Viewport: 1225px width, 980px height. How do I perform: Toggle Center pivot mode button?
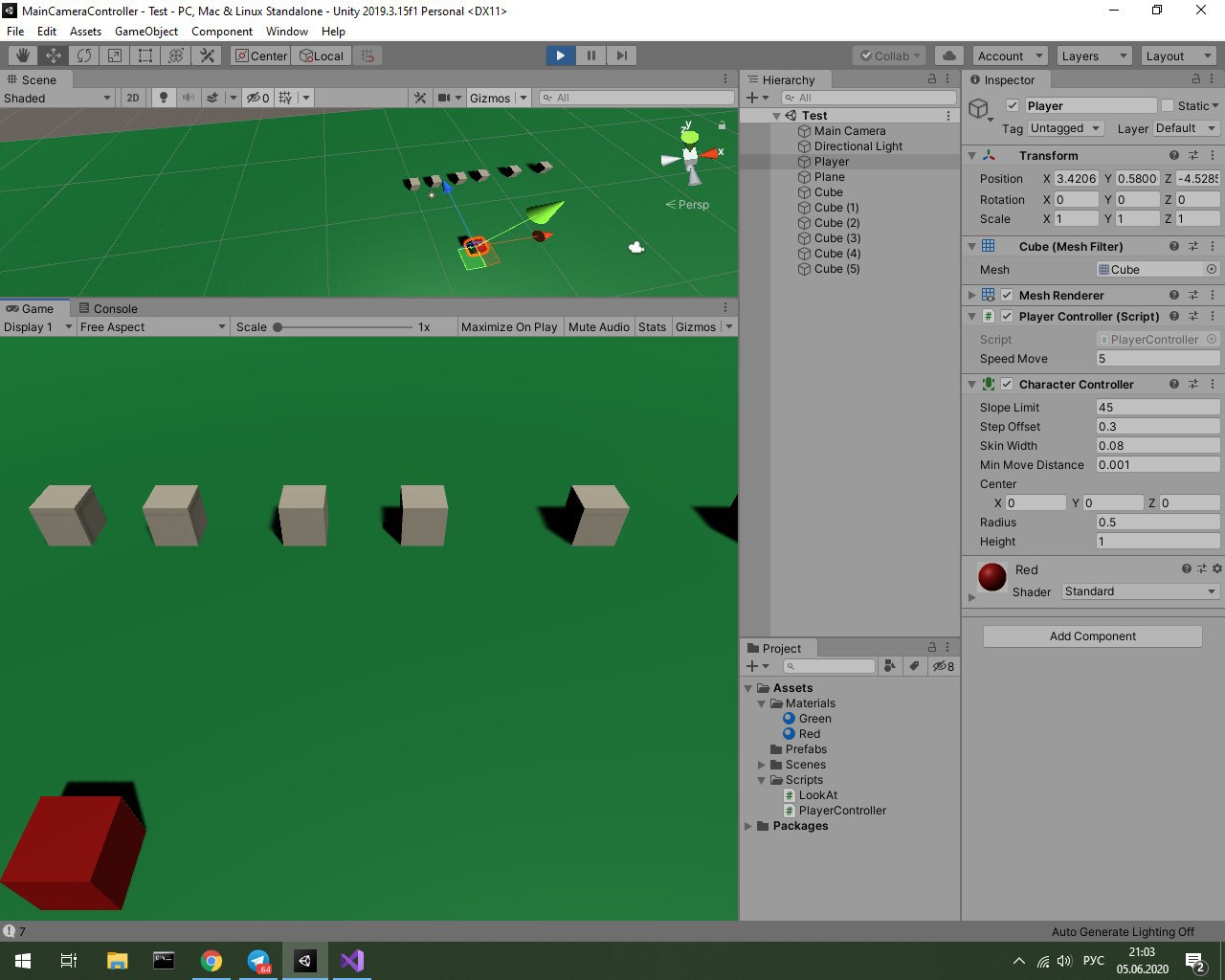pos(260,56)
